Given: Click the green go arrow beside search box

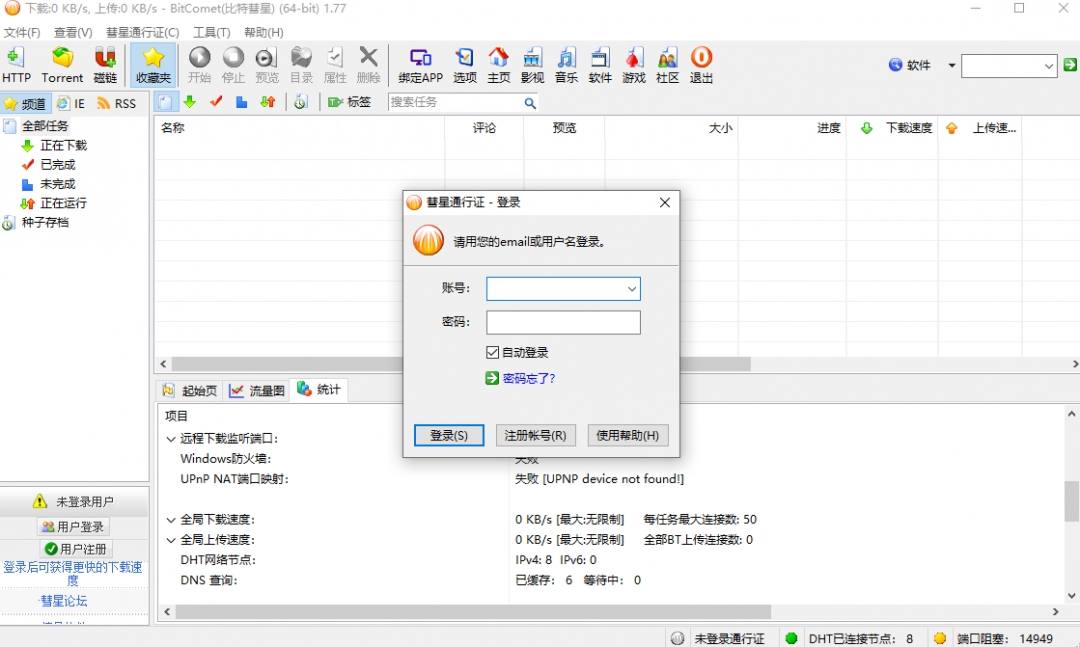Looking at the screenshot, I should (1070, 65).
